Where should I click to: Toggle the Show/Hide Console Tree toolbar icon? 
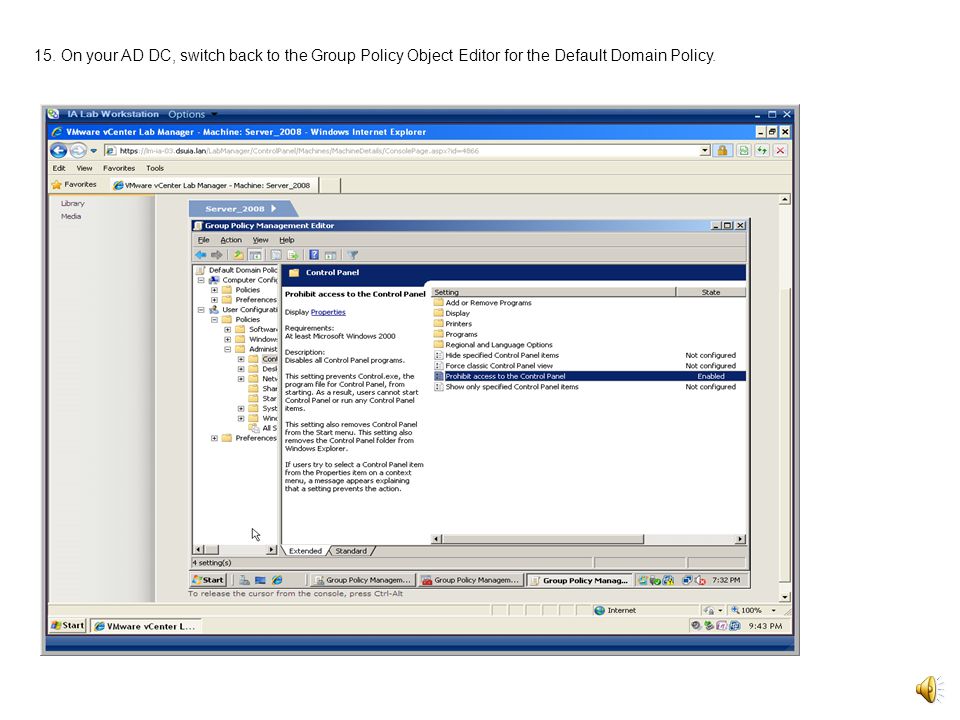coord(255,255)
